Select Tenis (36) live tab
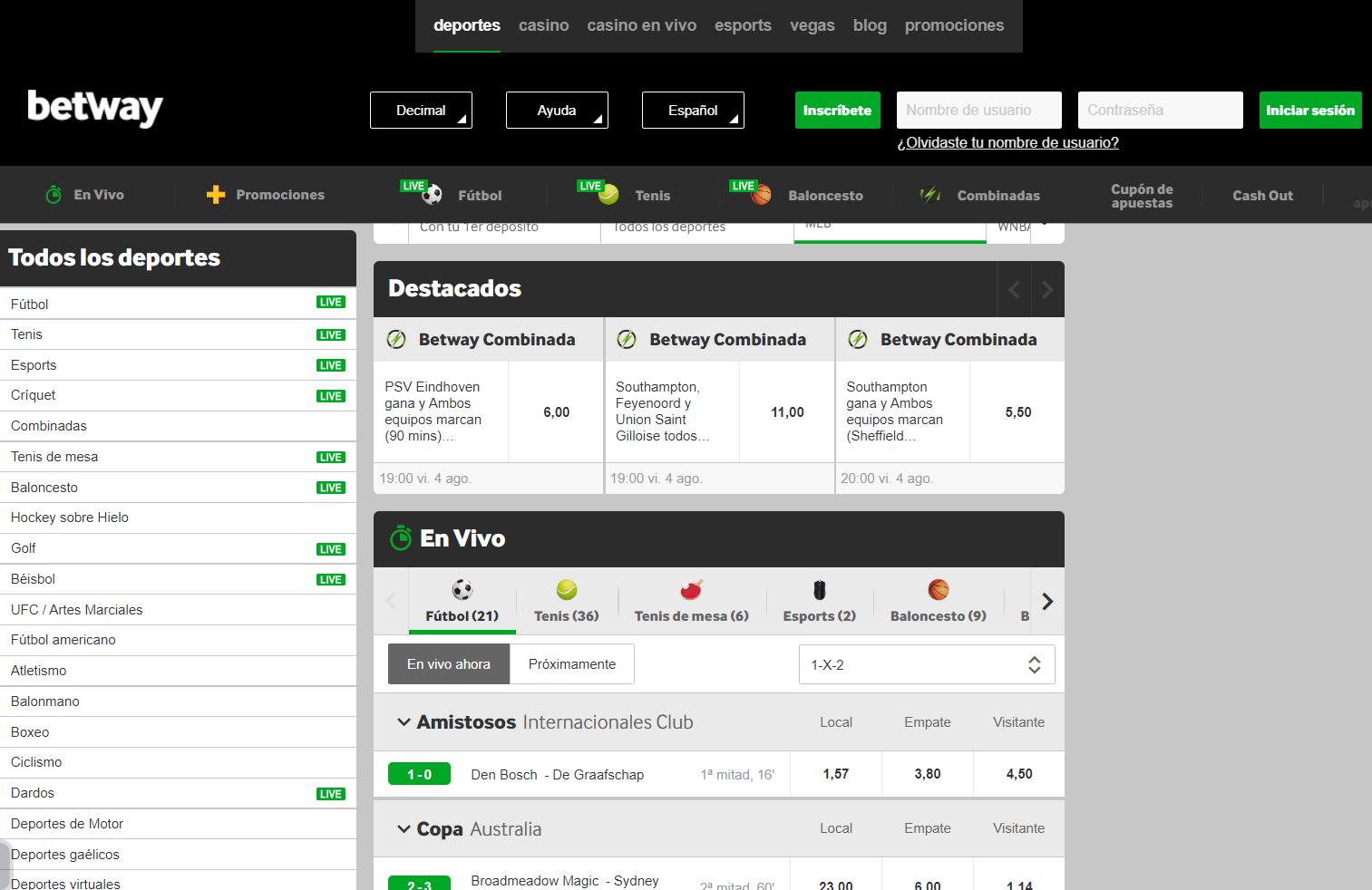This screenshot has width=1372, height=890. click(x=567, y=602)
